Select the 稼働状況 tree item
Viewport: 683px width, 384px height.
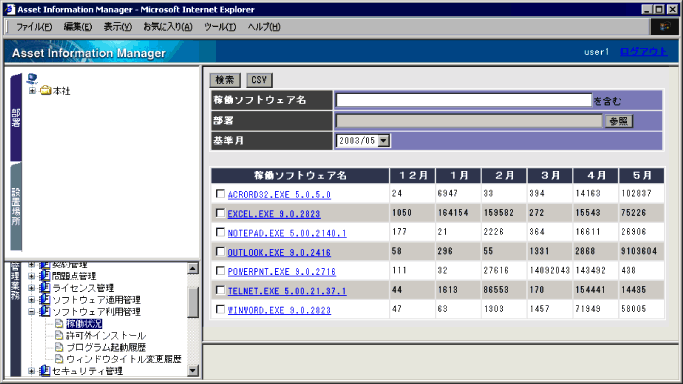point(84,323)
